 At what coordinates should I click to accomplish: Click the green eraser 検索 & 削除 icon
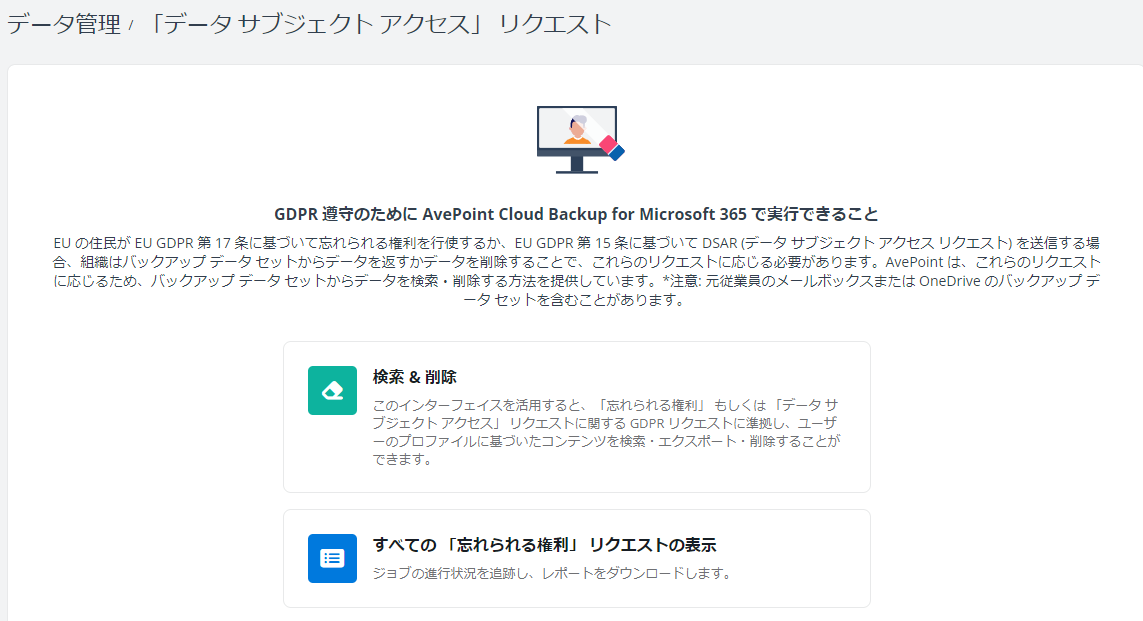point(332,391)
